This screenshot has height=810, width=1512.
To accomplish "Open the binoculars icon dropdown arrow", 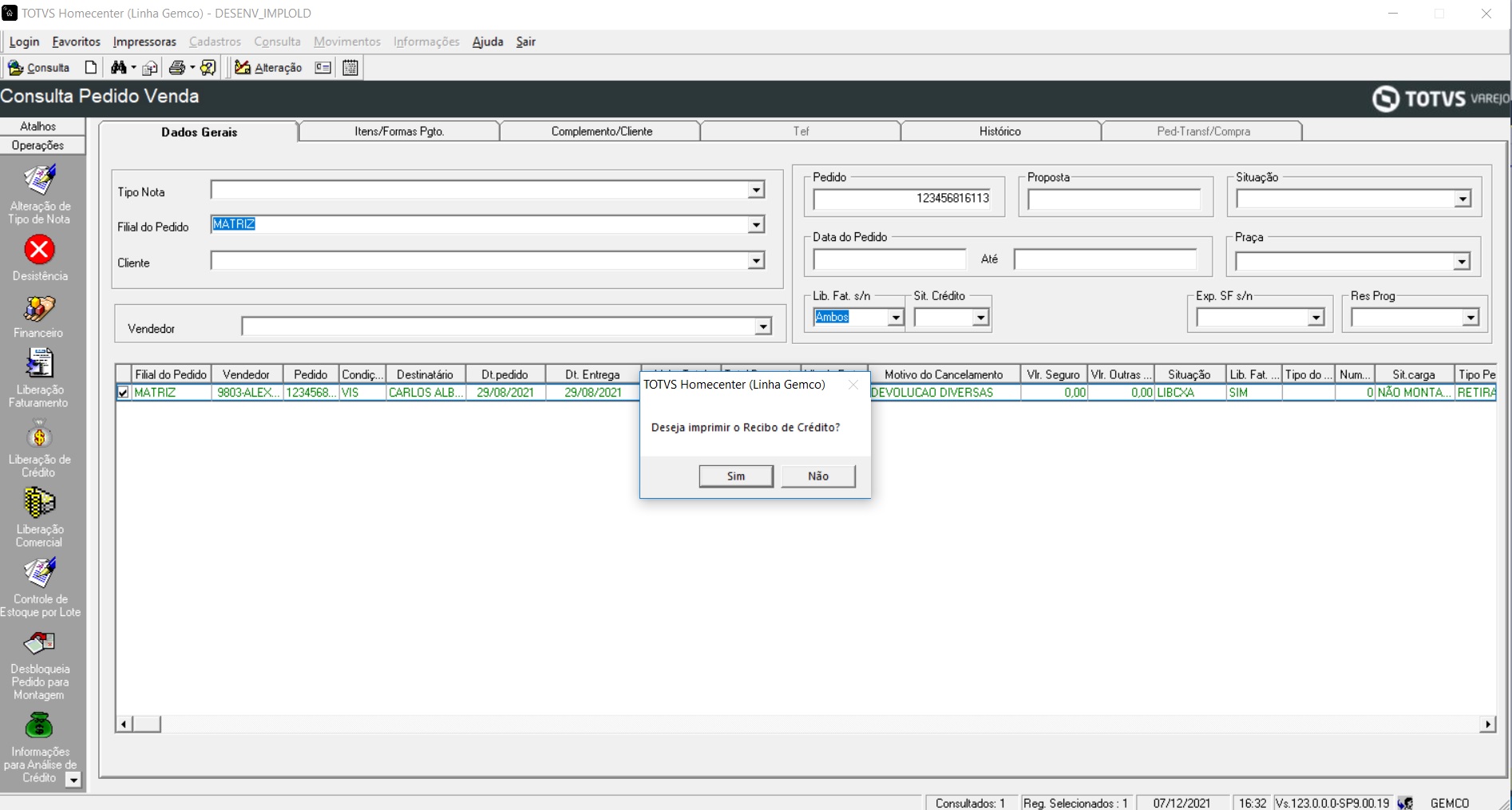I will 133,68.
